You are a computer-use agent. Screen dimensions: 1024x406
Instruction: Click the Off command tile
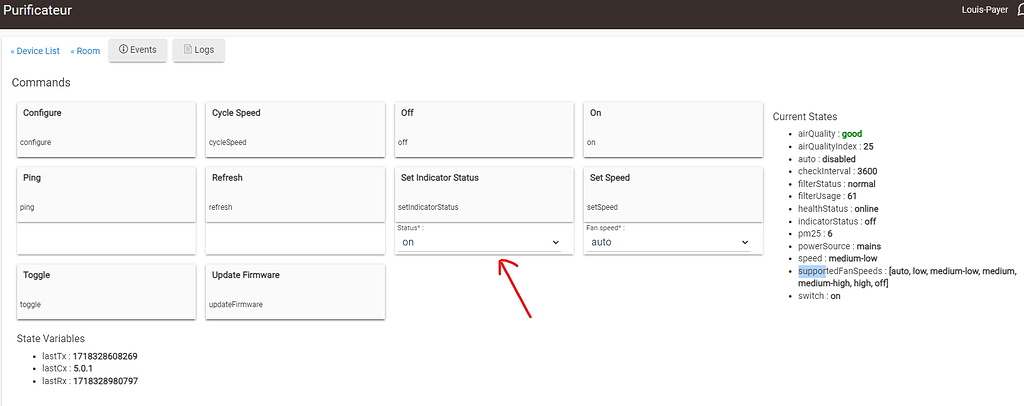(484, 129)
